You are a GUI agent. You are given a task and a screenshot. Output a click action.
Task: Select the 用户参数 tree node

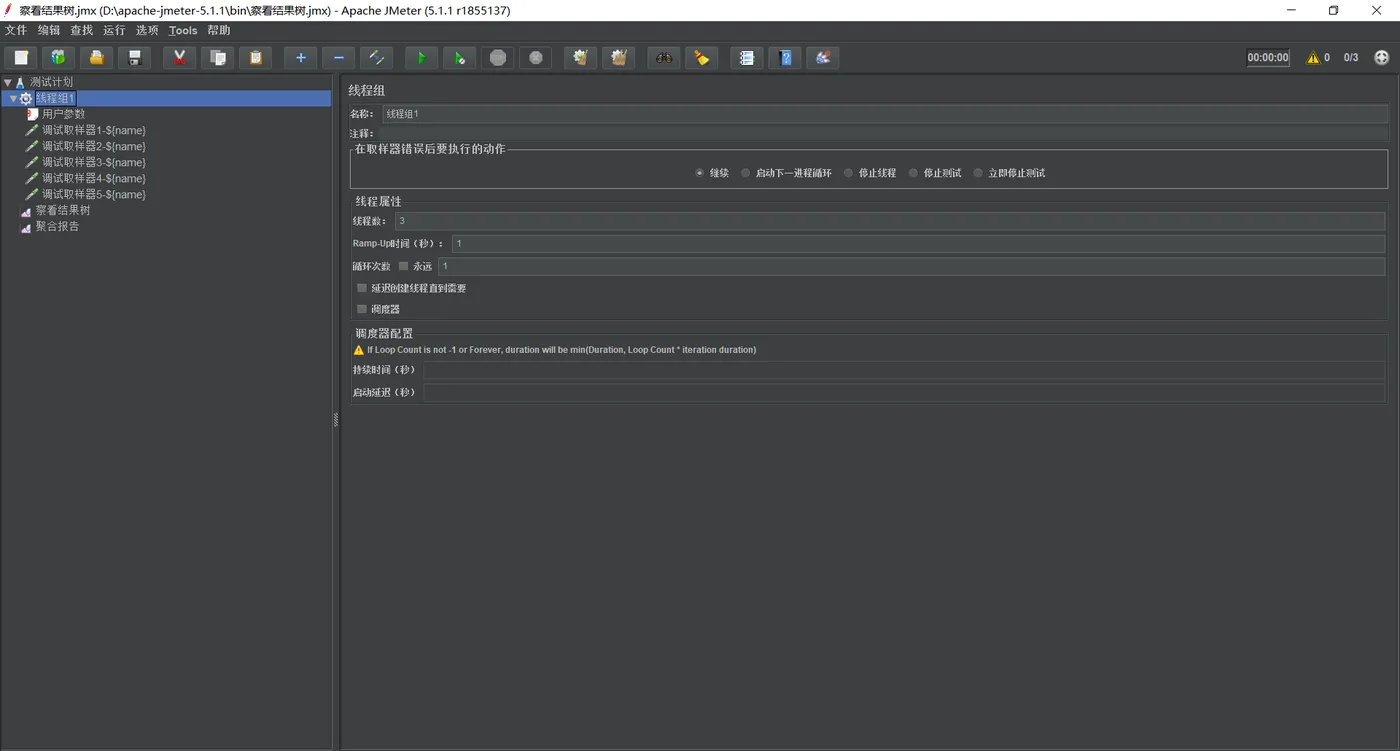63,114
